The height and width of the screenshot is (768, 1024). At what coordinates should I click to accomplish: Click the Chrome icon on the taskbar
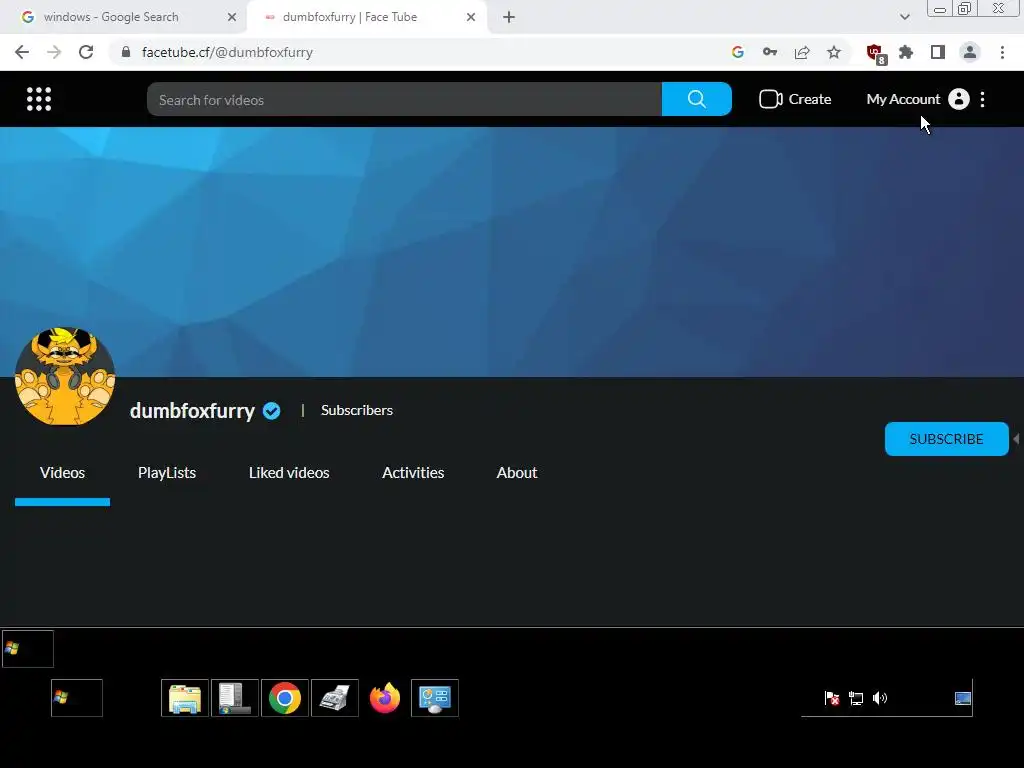tap(285, 698)
